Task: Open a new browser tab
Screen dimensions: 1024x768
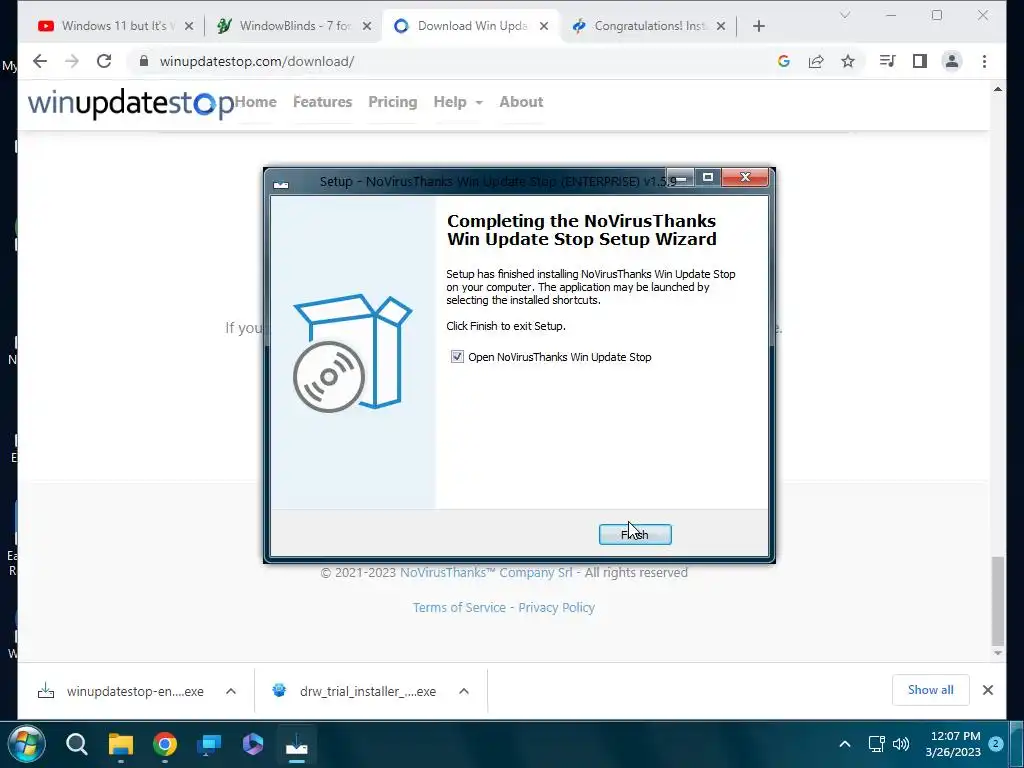Action: coord(758,26)
